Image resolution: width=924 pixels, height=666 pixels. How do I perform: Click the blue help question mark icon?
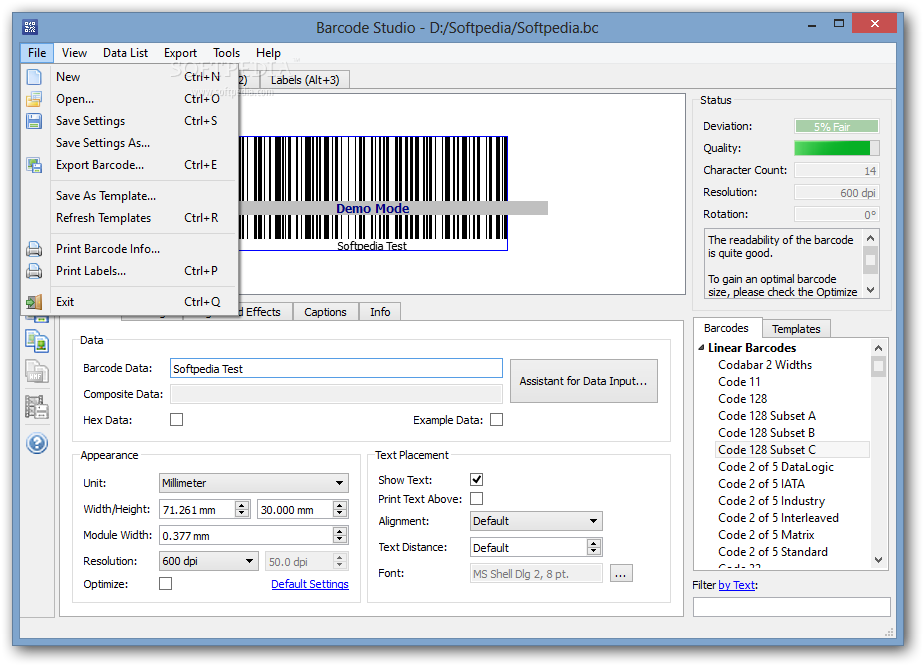(37, 443)
